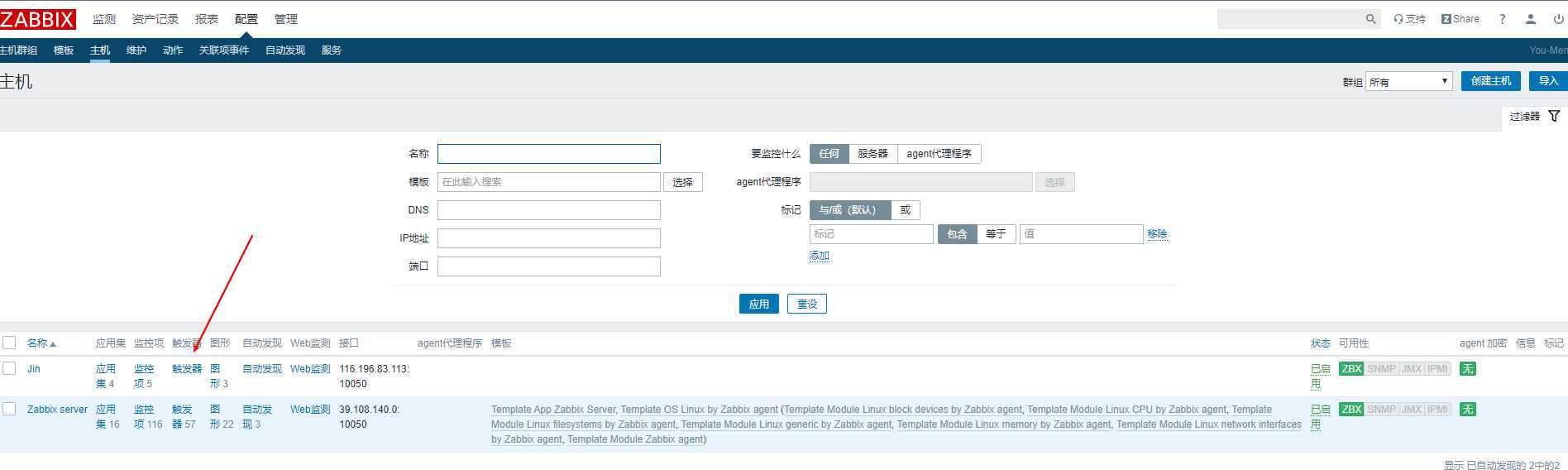
Task: Click the search magnifier icon
Action: 1370,19
